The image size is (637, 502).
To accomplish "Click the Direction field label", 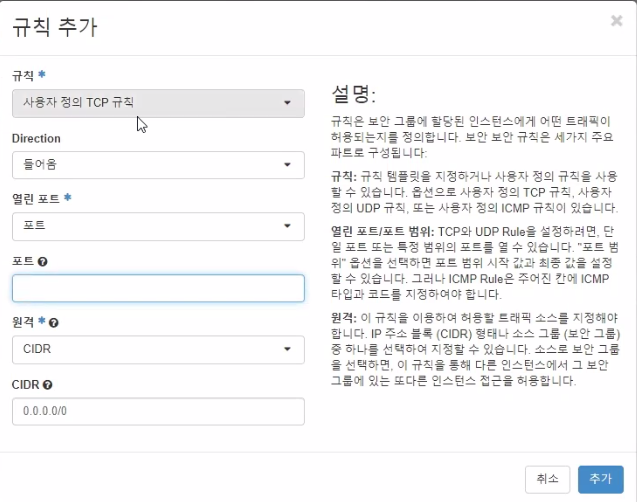I will click(x=36, y=138).
